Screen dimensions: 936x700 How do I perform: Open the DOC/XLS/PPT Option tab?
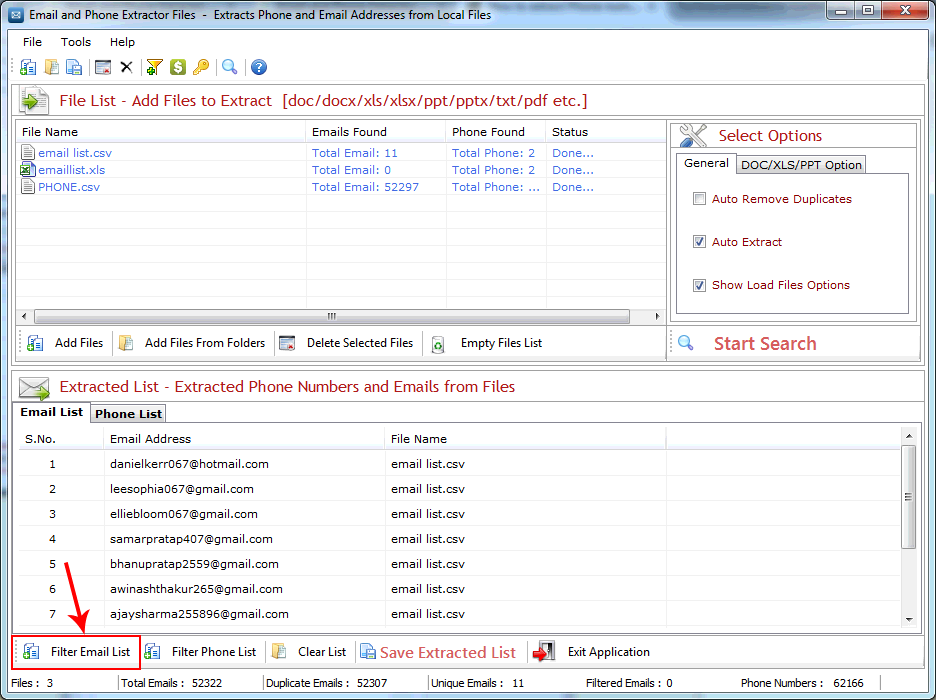tap(801, 165)
